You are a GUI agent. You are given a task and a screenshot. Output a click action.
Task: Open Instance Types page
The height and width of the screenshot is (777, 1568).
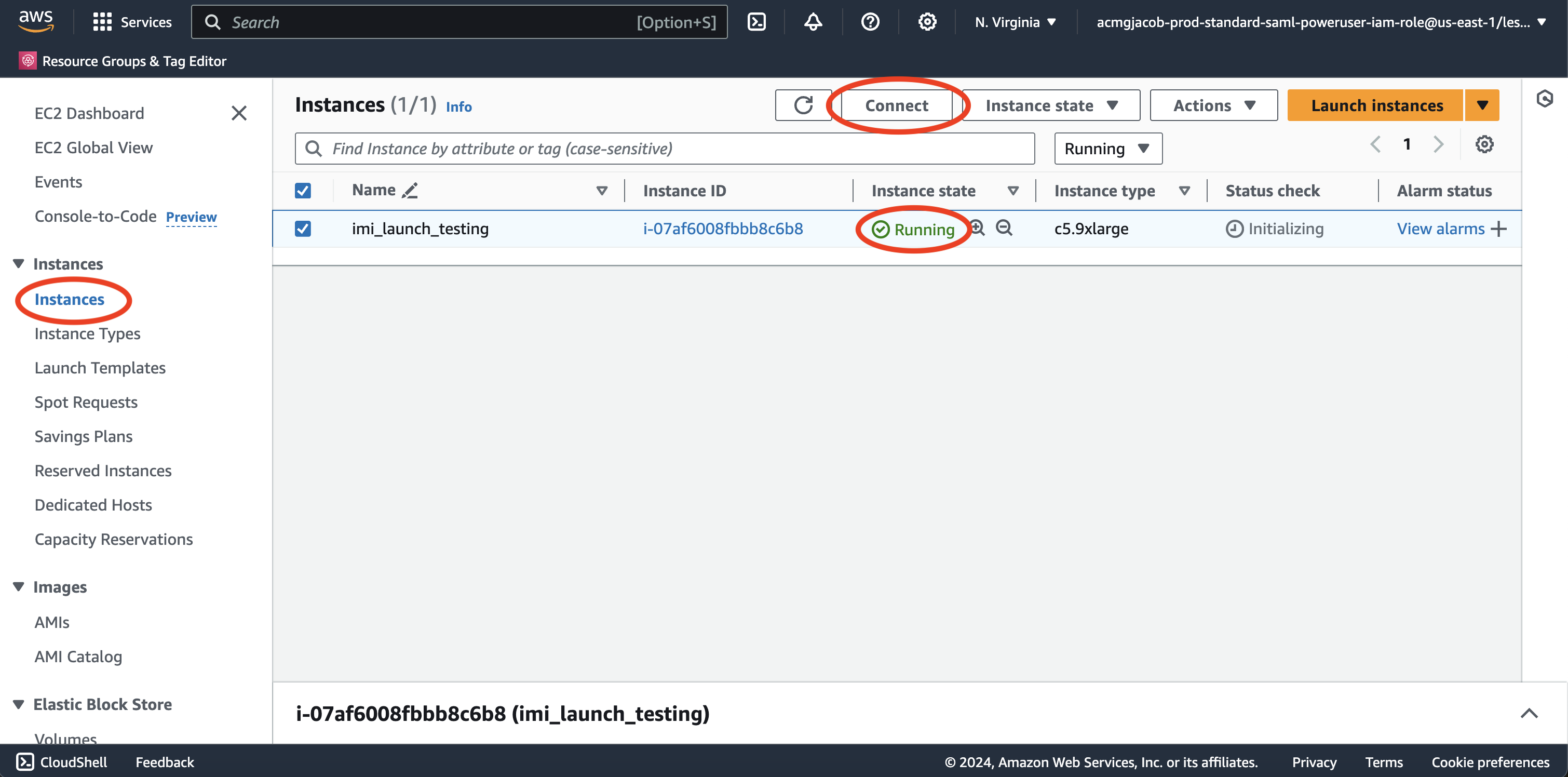(x=87, y=333)
